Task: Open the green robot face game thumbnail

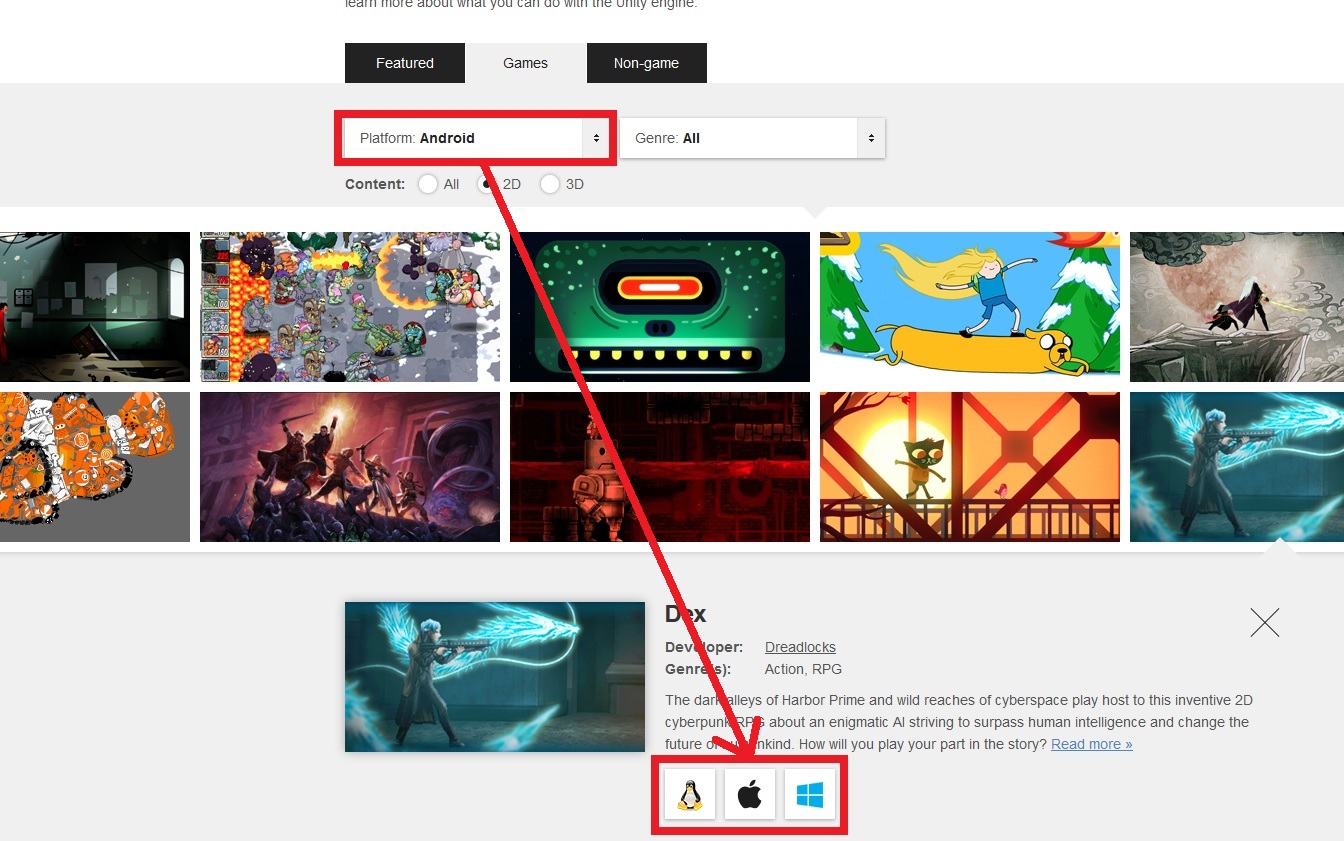Action: [660, 307]
